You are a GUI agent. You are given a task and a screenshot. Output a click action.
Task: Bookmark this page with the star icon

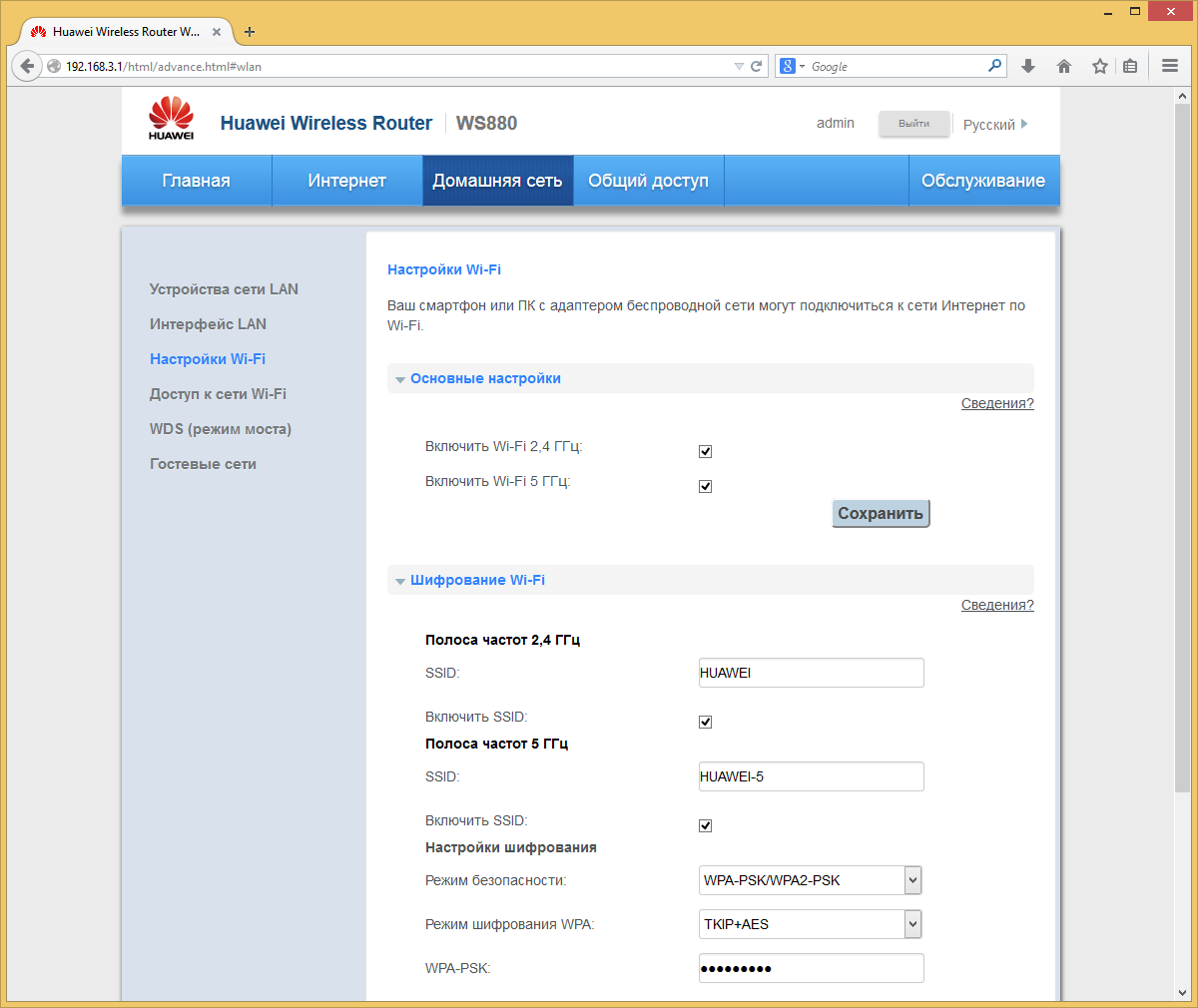click(x=1100, y=66)
